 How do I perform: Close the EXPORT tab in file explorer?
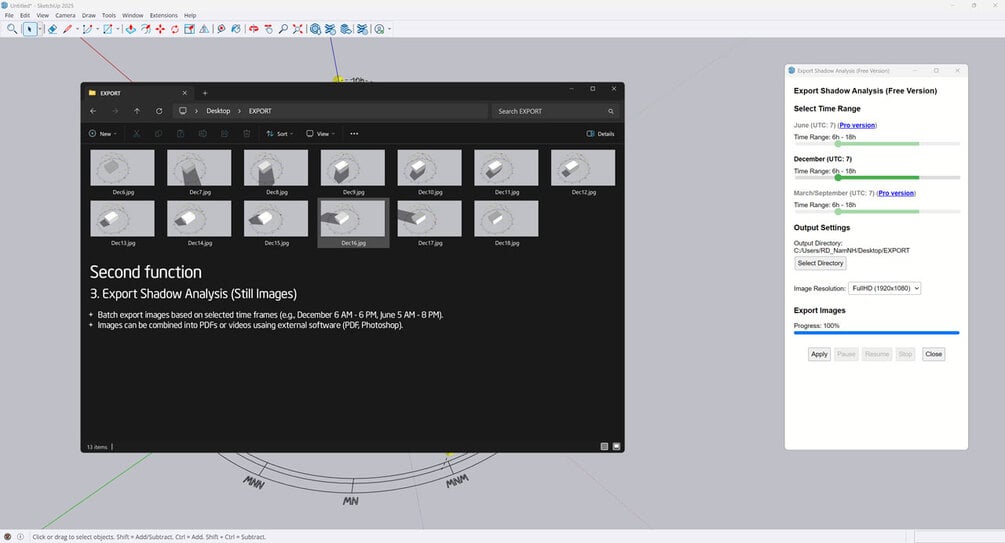coord(185,93)
